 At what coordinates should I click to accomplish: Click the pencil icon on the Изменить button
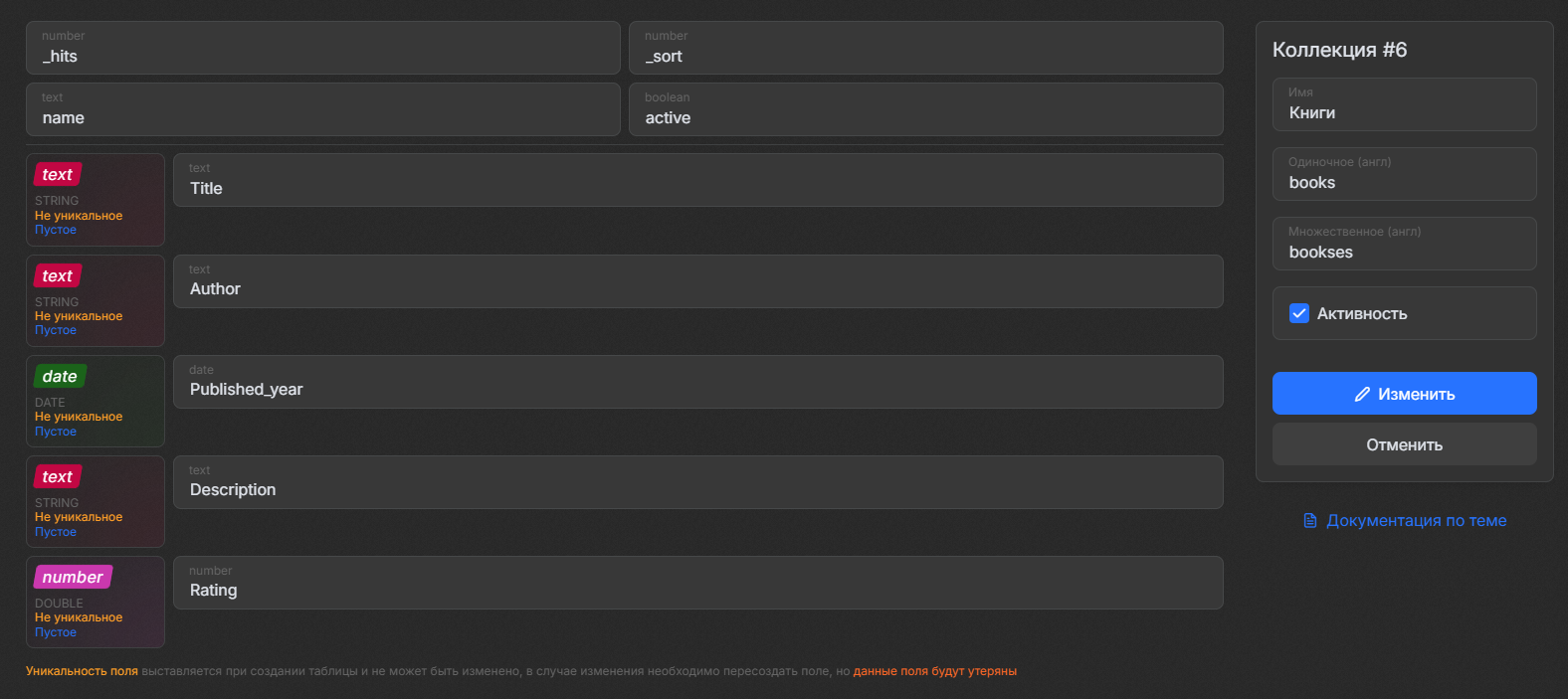click(1362, 395)
